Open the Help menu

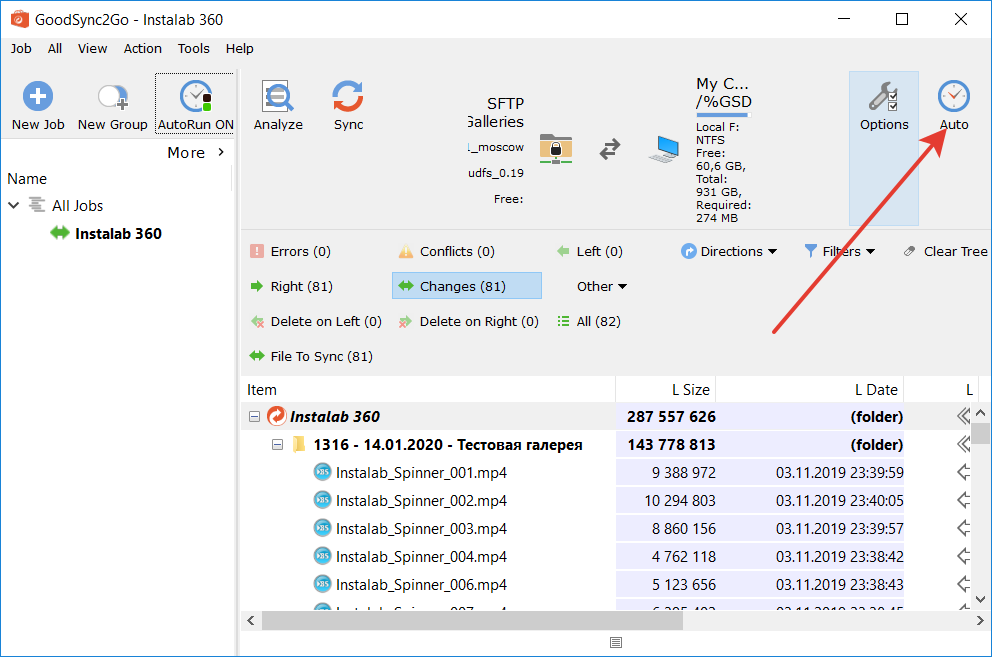(240, 48)
